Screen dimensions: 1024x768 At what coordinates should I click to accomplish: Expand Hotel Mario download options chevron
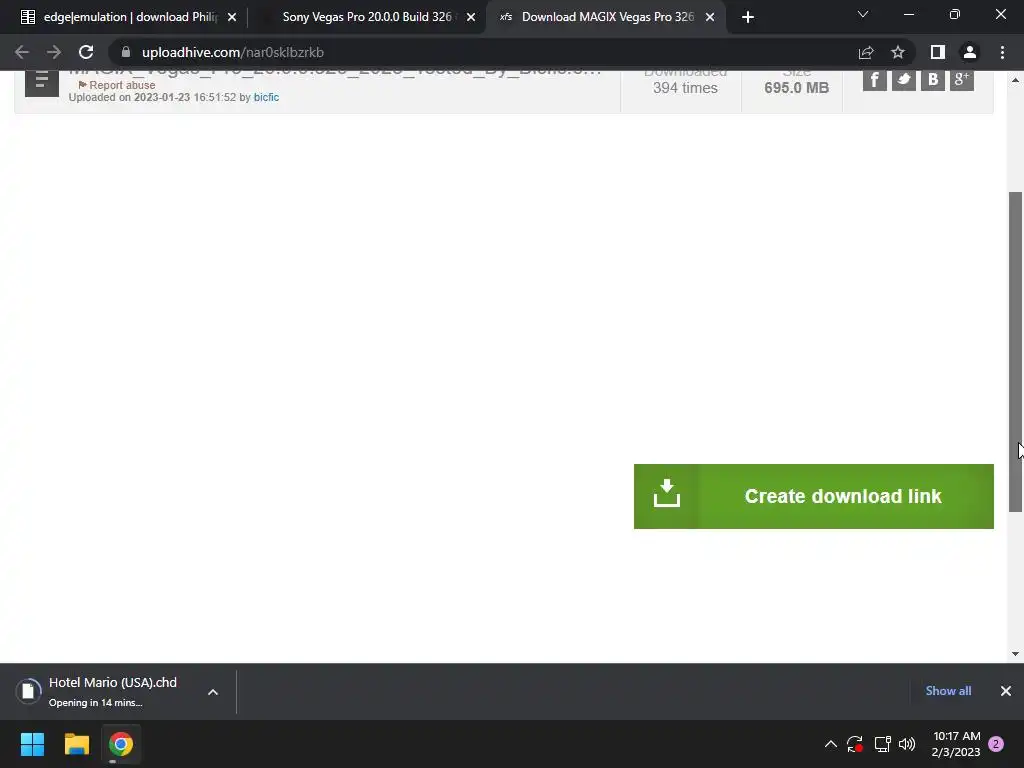[213, 692]
